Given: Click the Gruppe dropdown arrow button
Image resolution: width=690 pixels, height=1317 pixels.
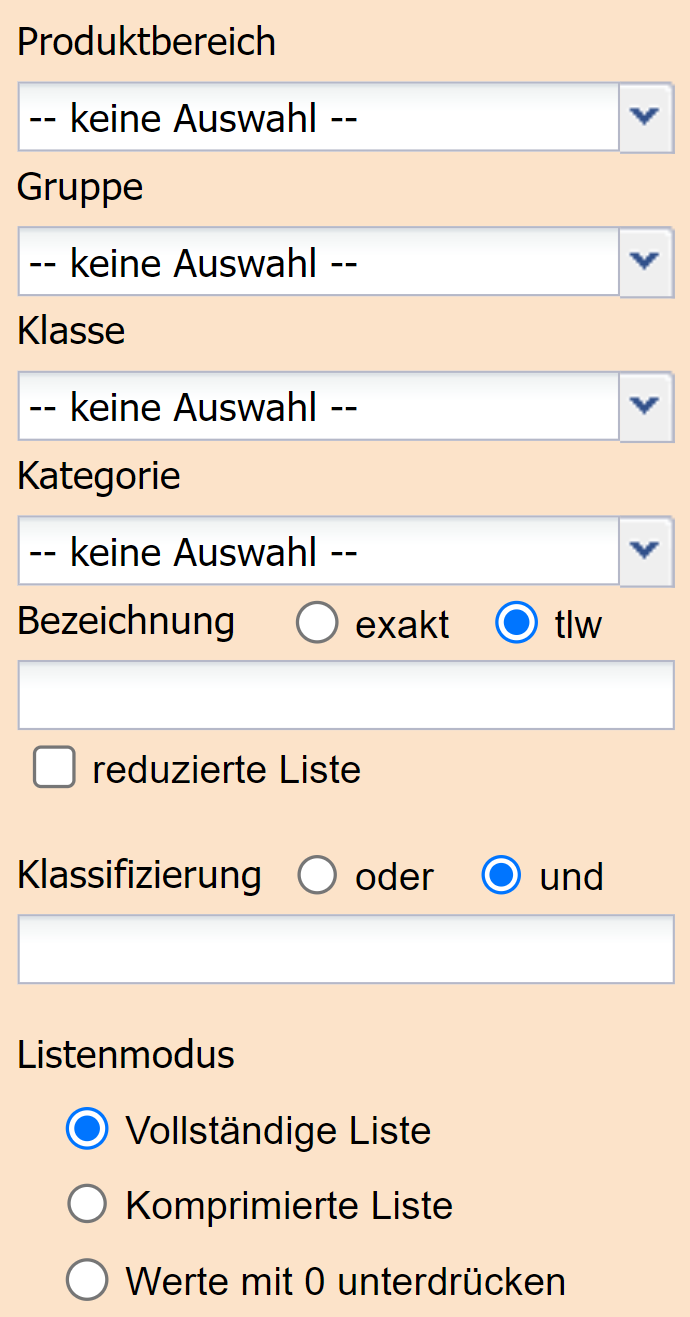Looking at the screenshot, I should [x=646, y=261].
